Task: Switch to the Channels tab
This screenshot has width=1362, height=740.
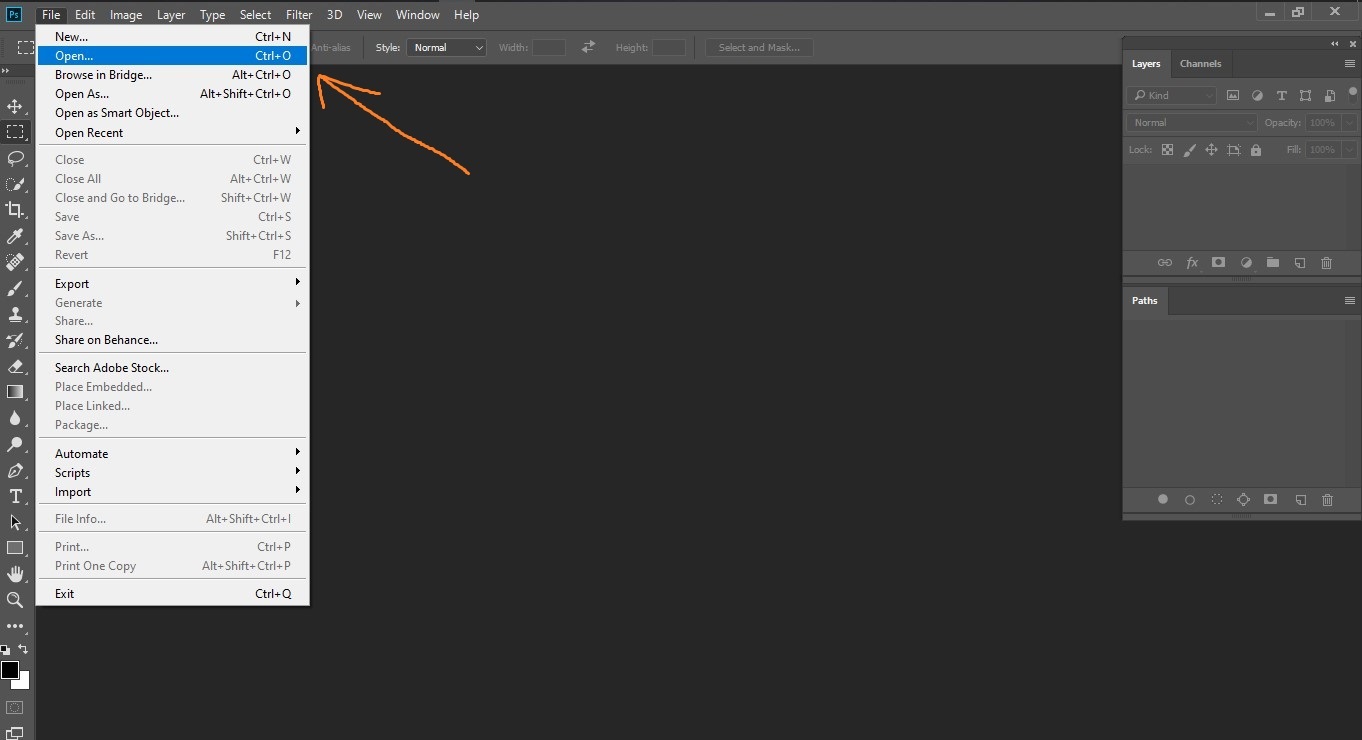Action: [1200, 63]
